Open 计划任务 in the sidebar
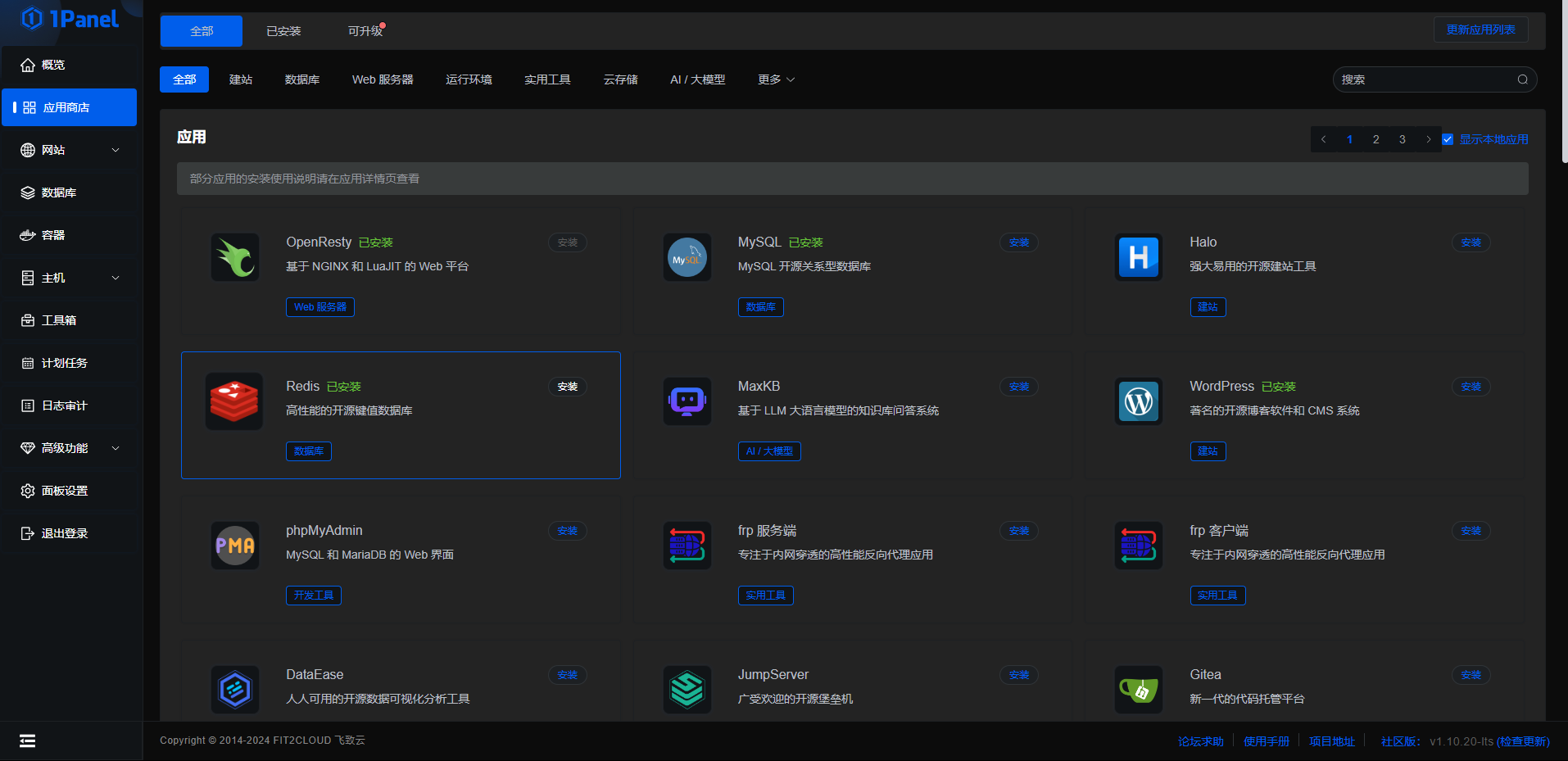1568x761 pixels. pos(69,363)
